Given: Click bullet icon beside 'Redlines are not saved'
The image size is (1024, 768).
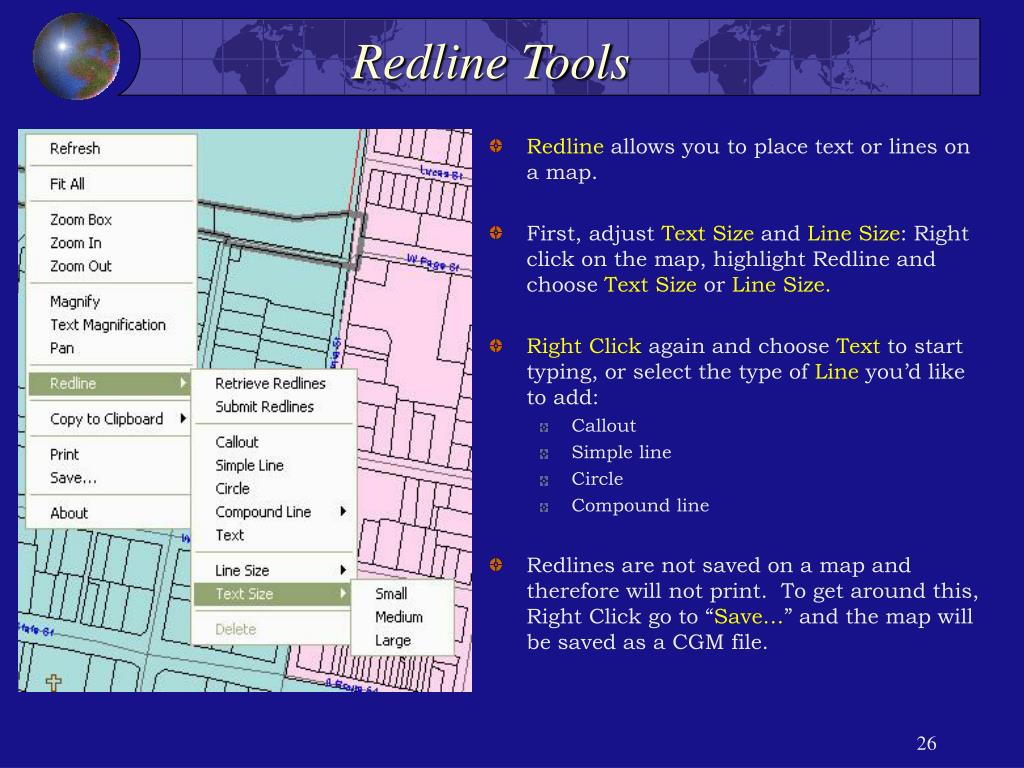Looking at the screenshot, I should click(x=496, y=564).
